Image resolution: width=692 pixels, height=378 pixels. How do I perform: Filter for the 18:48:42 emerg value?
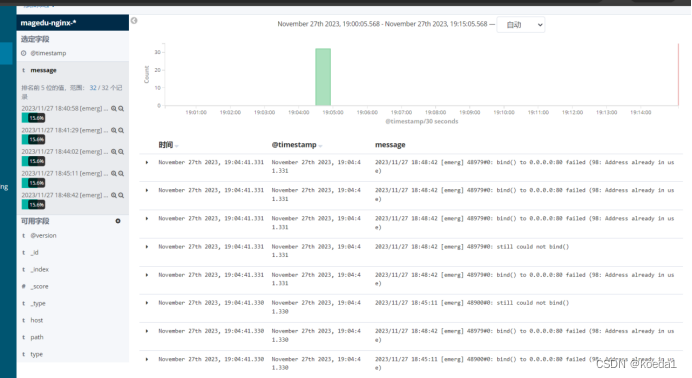114,195
